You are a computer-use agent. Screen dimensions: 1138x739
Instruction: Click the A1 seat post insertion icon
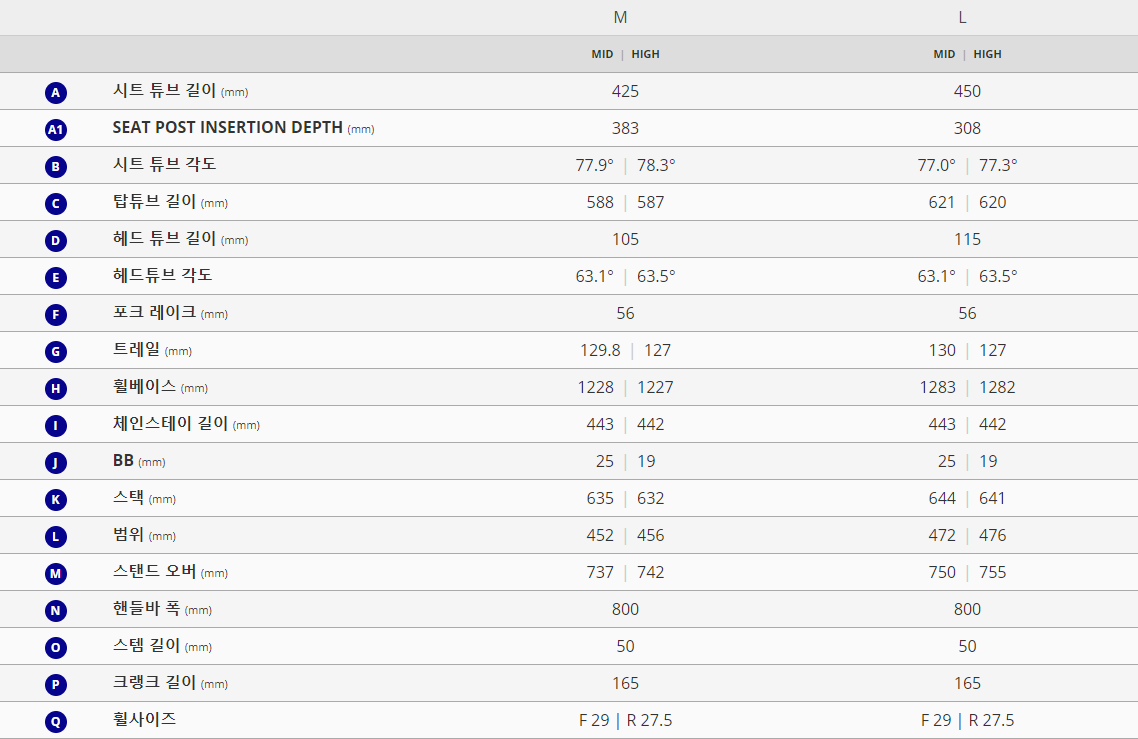(56, 130)
